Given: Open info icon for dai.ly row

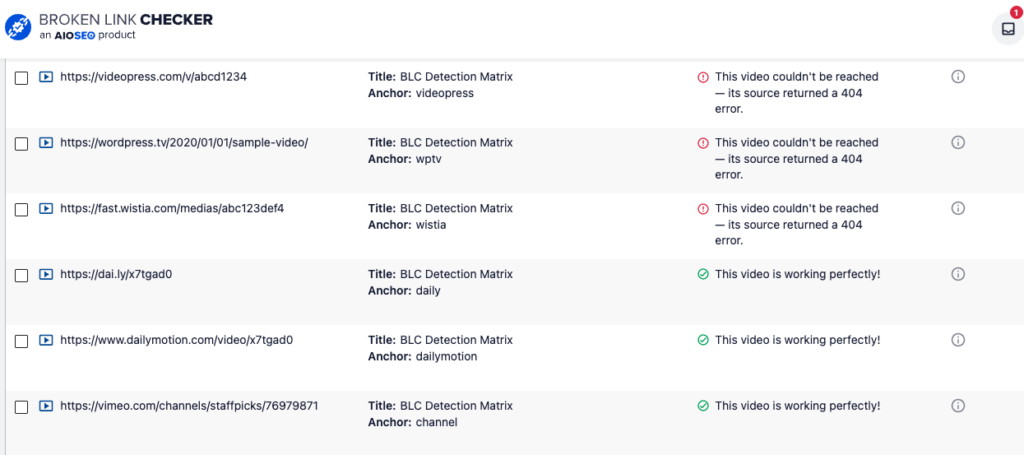Looking at the screenshot, I should pos(958,274).
